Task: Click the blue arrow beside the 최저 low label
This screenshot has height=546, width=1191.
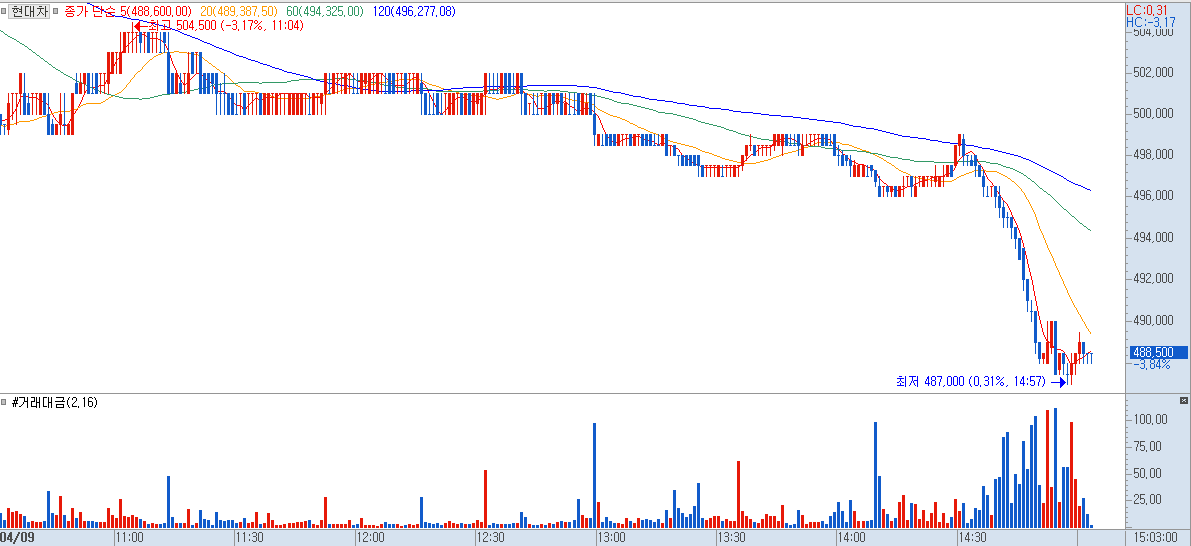Action: 1058,382
